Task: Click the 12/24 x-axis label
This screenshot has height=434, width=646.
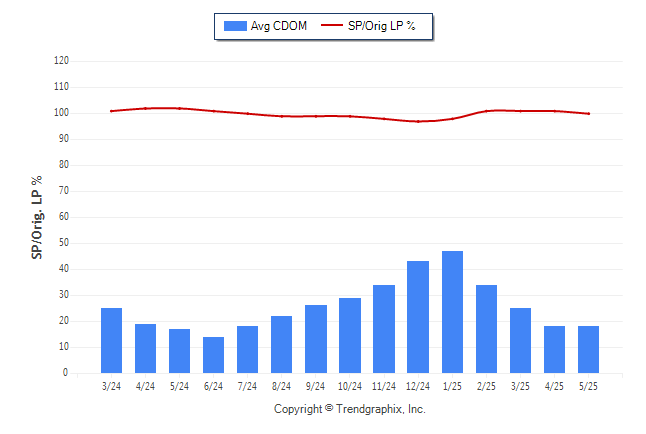Action: 418,386
